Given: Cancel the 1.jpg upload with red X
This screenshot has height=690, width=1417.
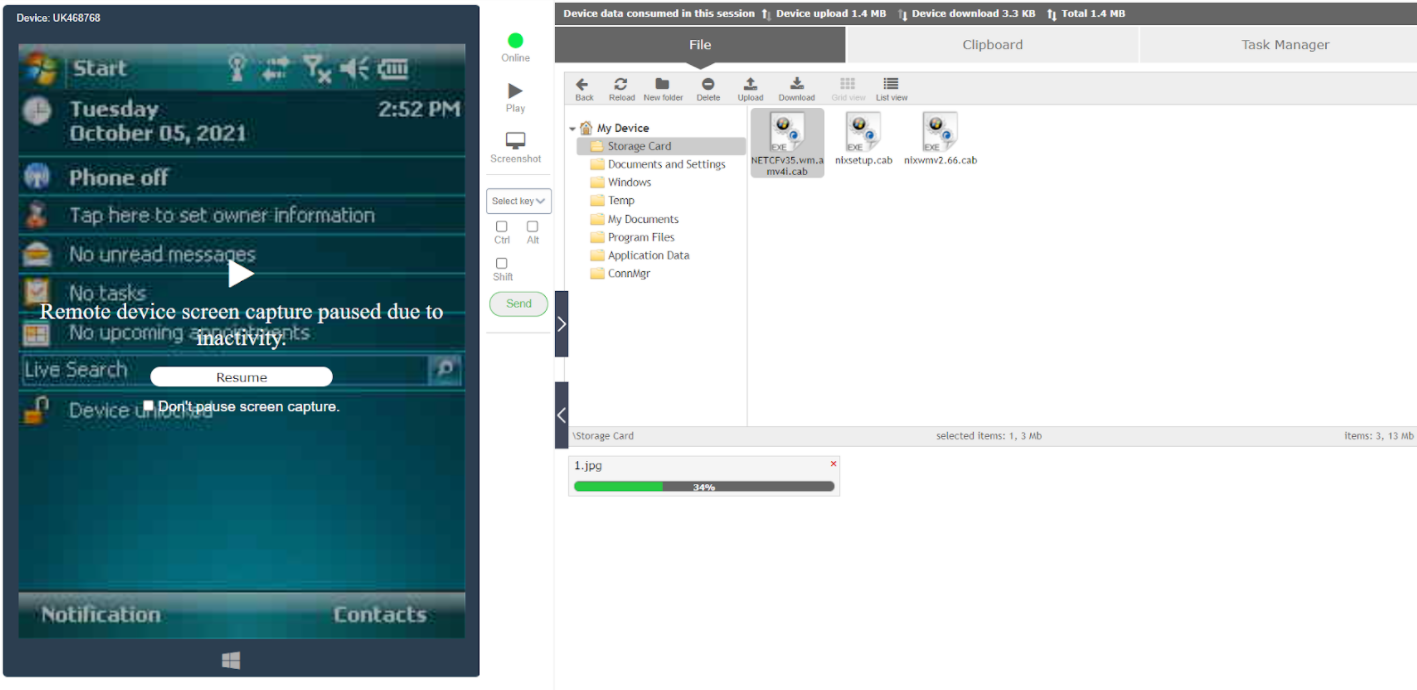Looking at the screenshot, I should click(833, 464).
